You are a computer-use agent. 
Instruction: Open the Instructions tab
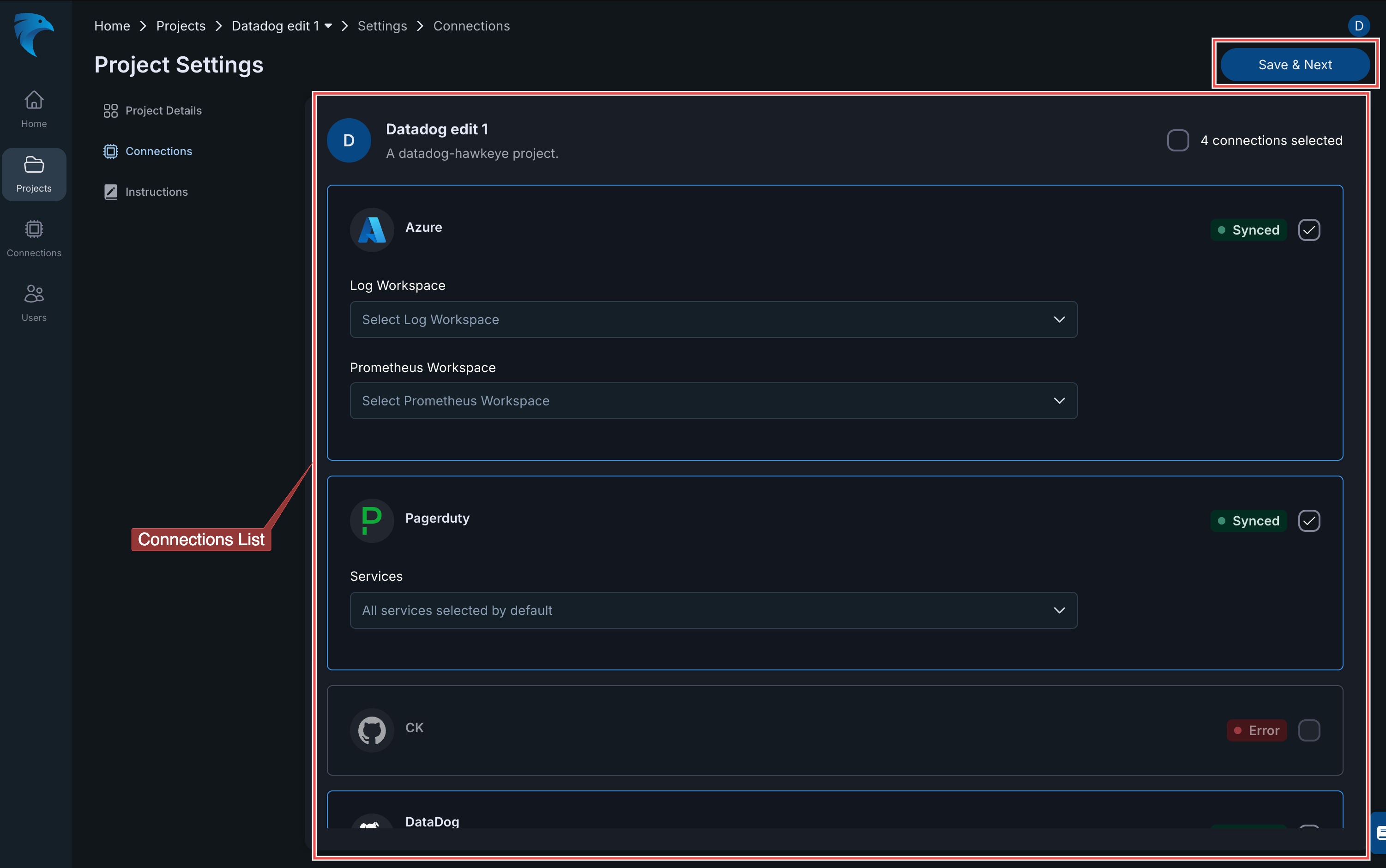pyautogui.click(x=157, y=192)
